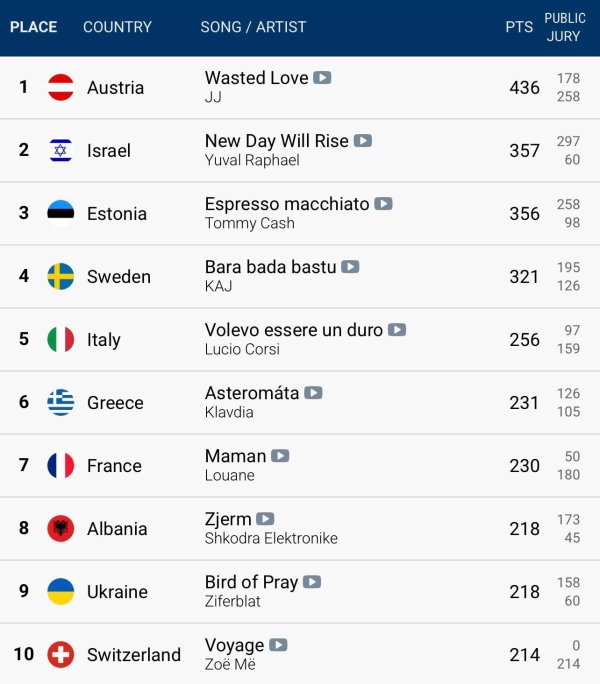This screenshot has height=684, width=600.
Task: Click the COUNTRY column header
Action: click(x=117, y=27)
